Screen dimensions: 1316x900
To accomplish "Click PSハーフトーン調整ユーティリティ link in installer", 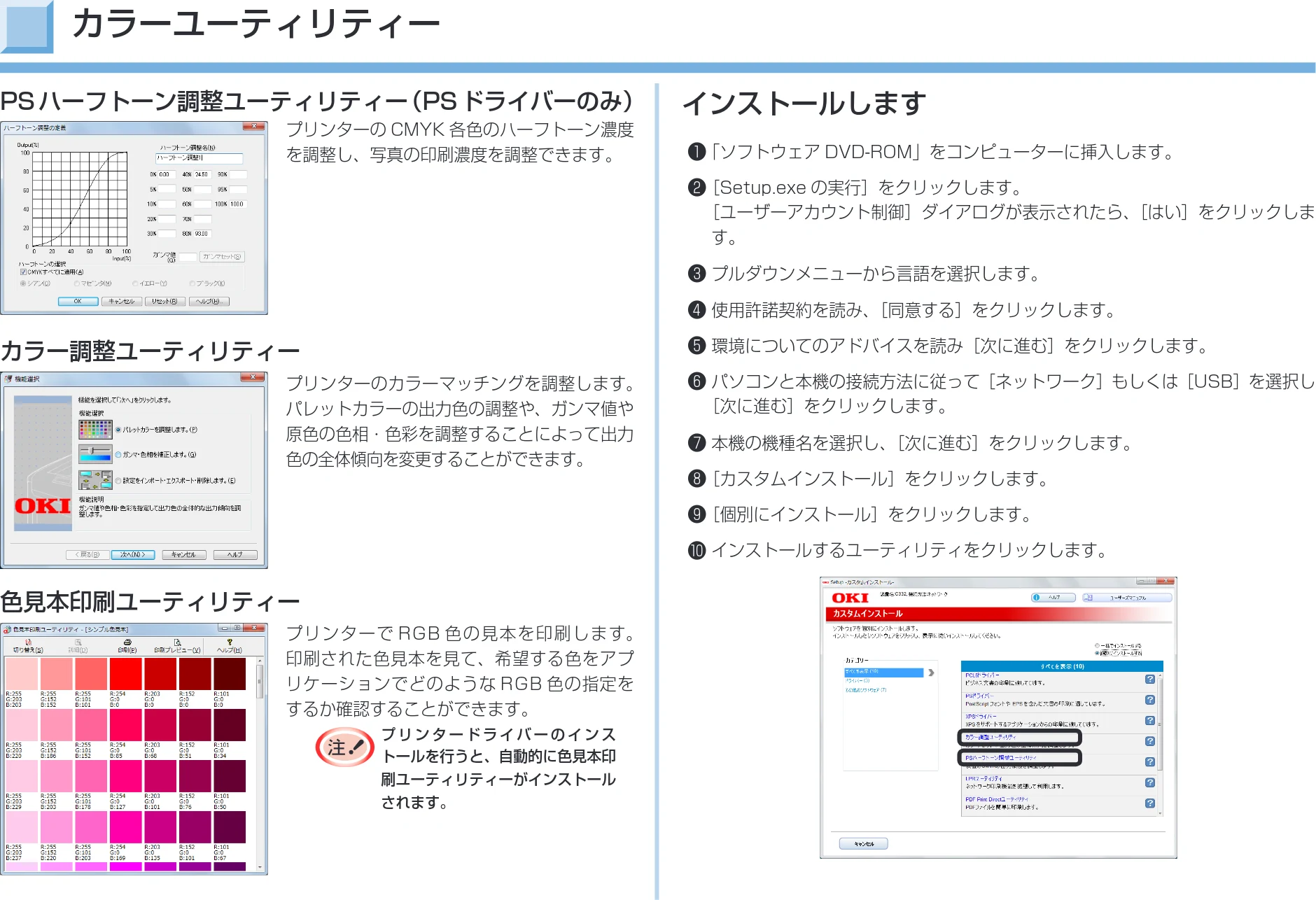I will click(1001, 758).
